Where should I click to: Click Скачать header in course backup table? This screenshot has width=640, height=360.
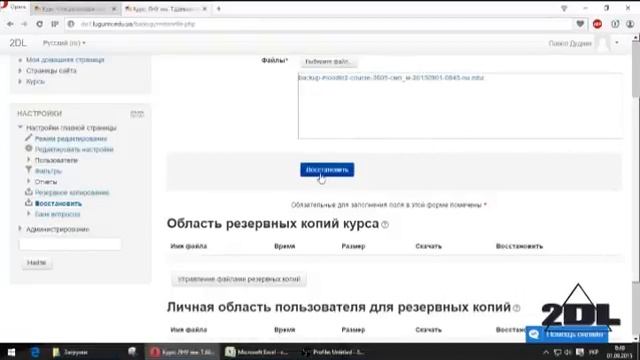coord(428,246)
